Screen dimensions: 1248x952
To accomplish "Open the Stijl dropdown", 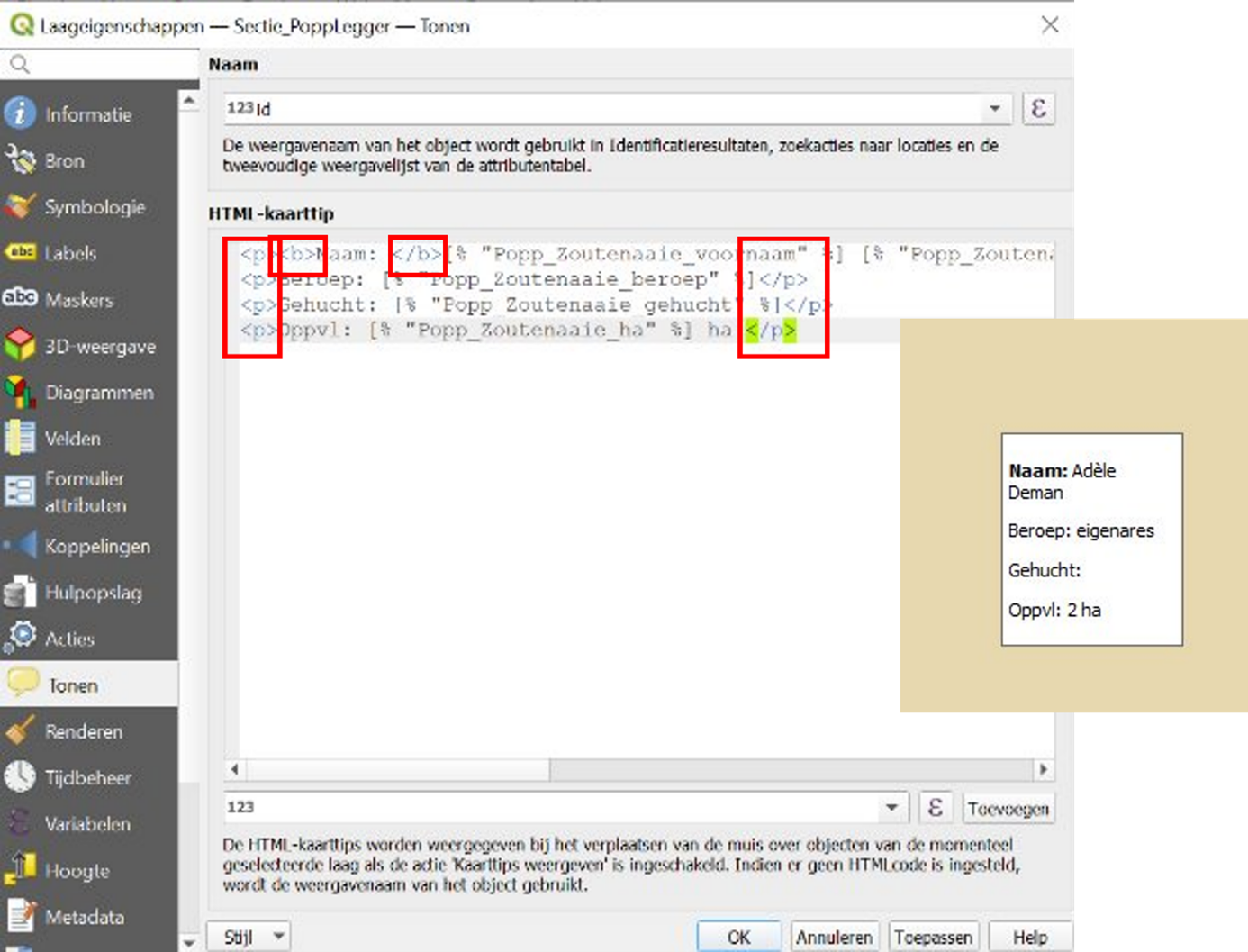I will [249, 936].
